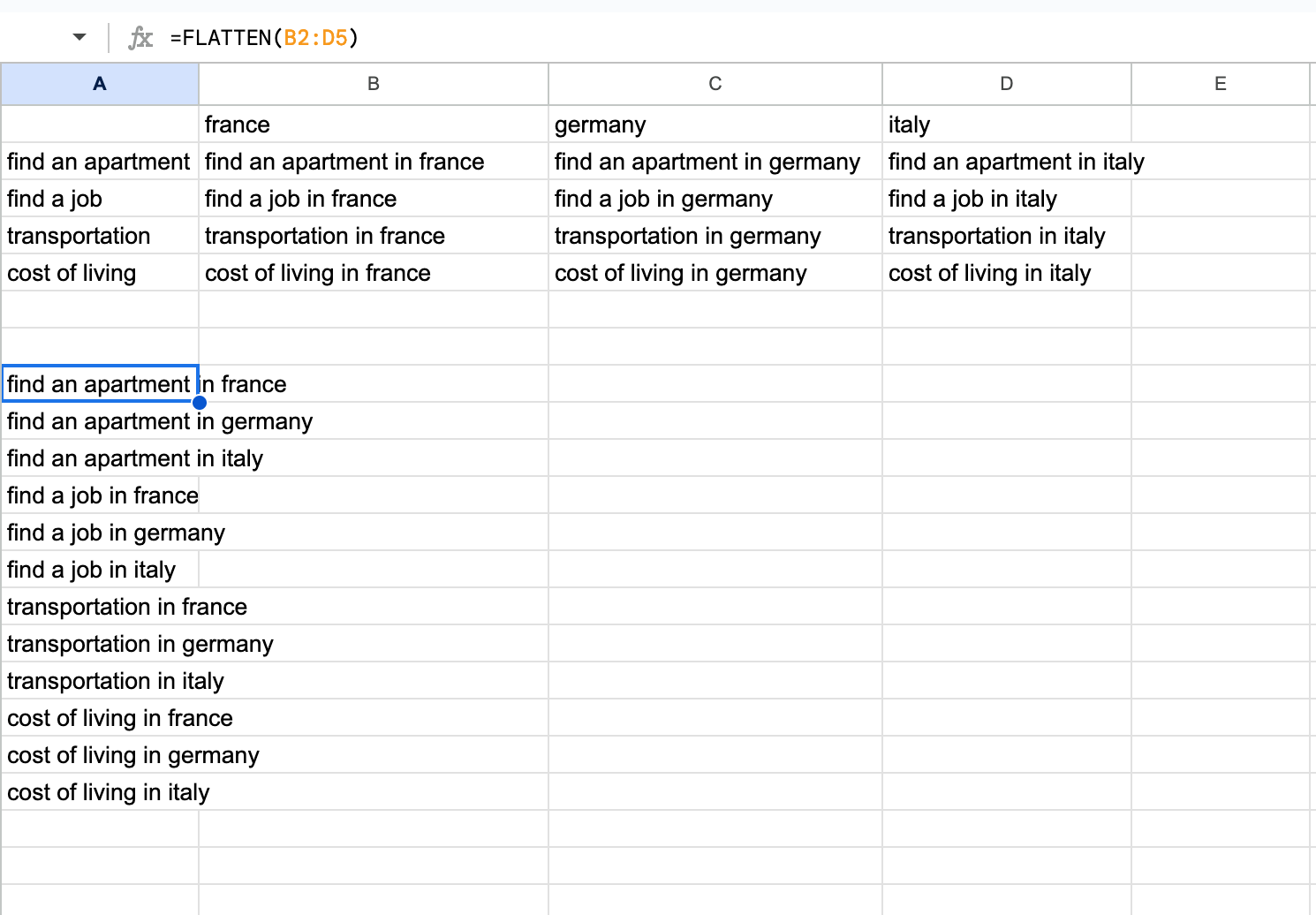Viewport: 1316px width, 915px height.
Task: Select column A header
Action: point(99,84)
